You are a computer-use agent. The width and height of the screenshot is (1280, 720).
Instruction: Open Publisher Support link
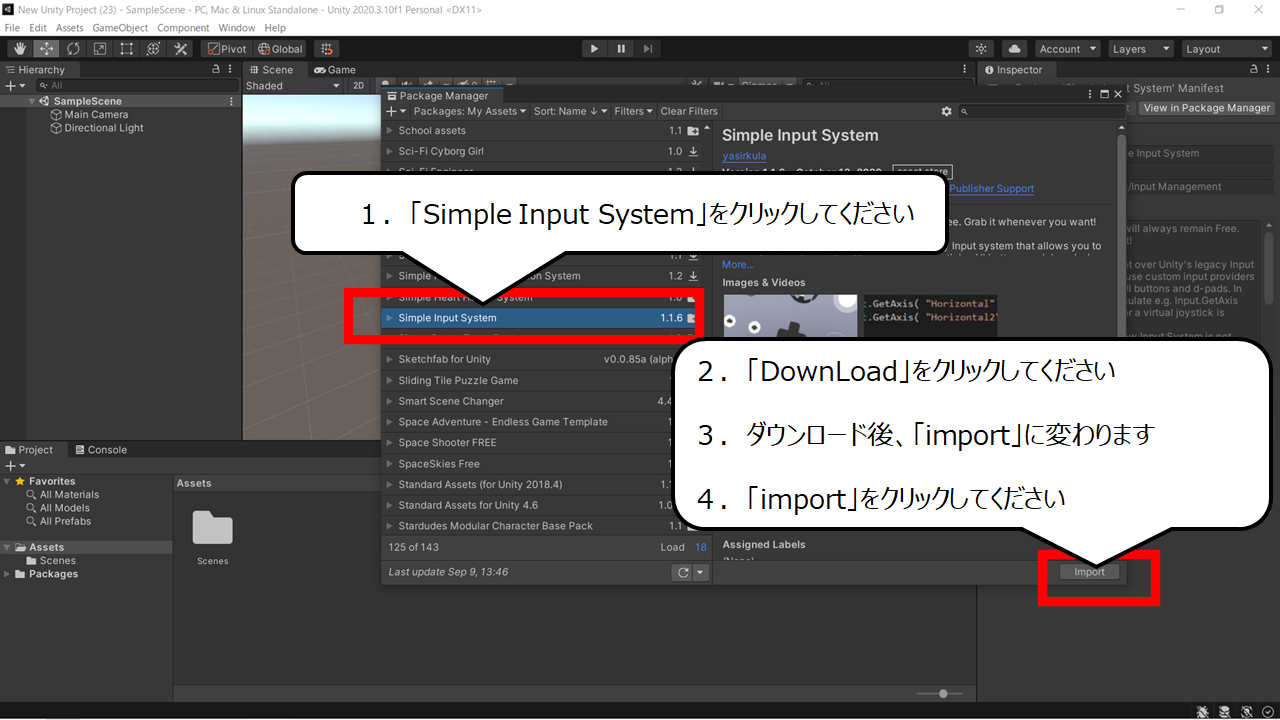pyautogui.click(x=991, y=188)
